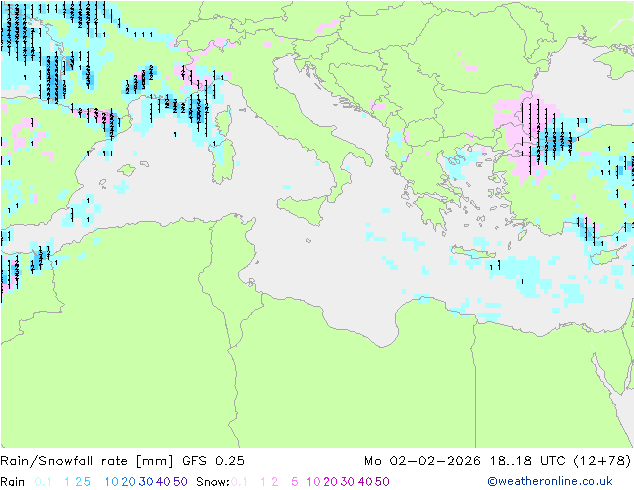Click the Rain legend value 40
The height and width of the screenshot is (490, 634).
(x=163, y=482)
